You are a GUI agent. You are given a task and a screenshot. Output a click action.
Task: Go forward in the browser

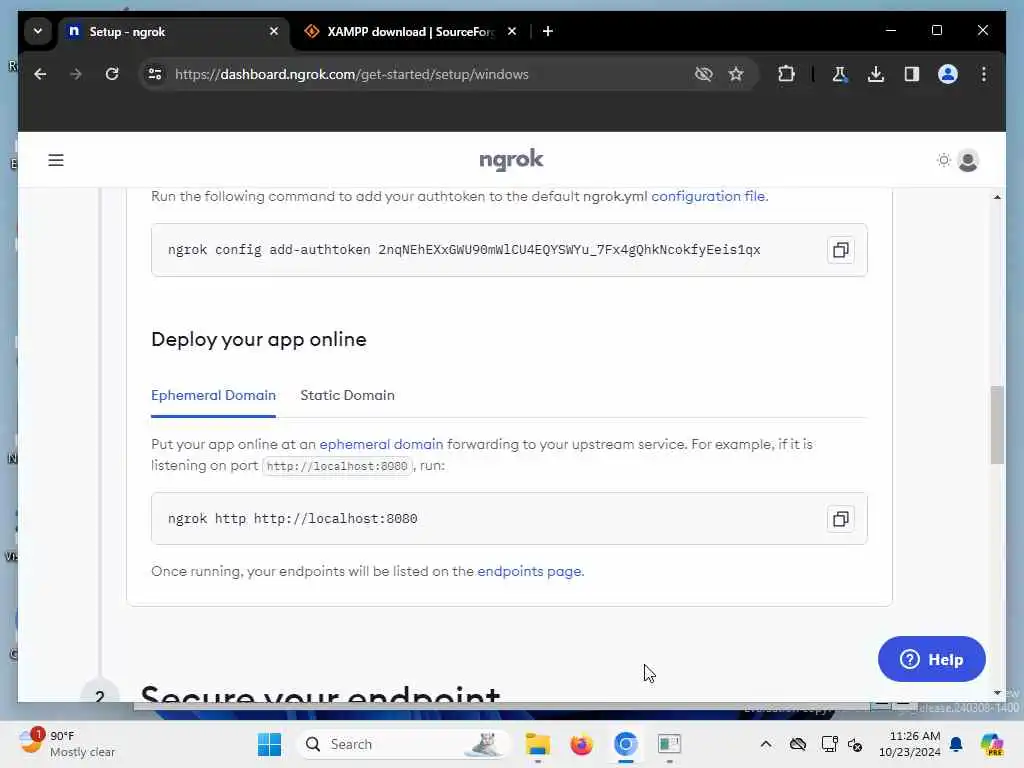(76, 74)
